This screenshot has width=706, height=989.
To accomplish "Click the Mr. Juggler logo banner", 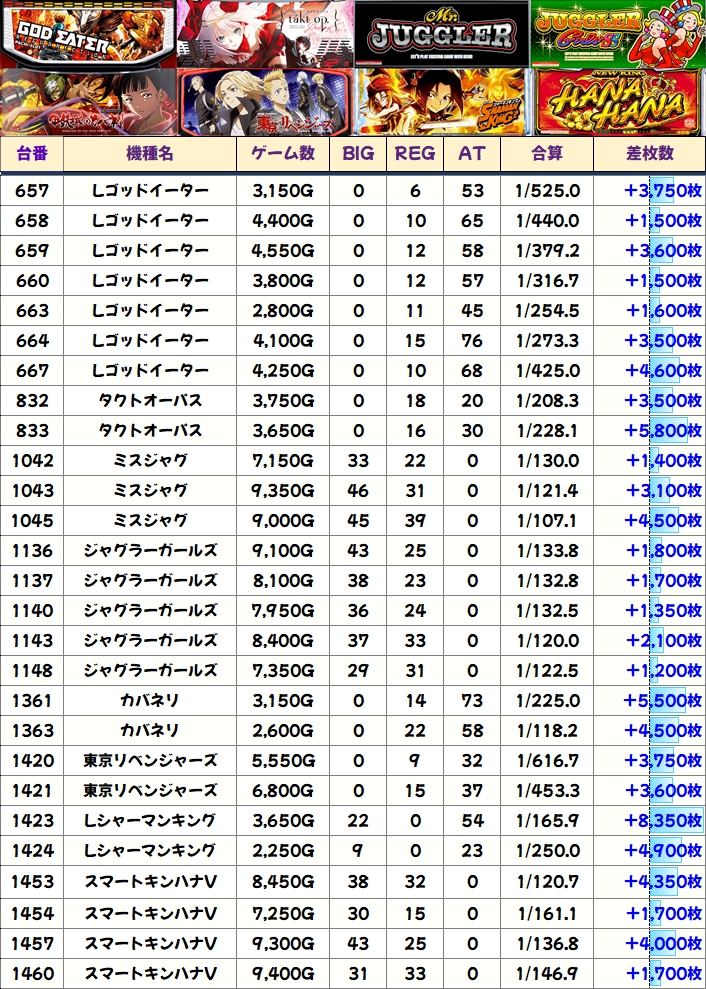I will (442, 34).
